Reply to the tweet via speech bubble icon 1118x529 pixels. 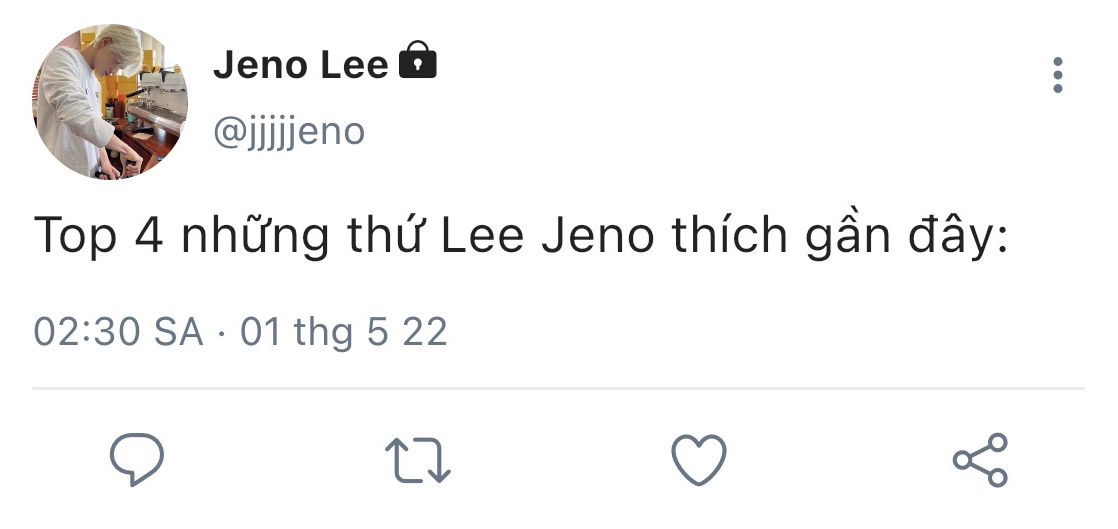[136, 461]
